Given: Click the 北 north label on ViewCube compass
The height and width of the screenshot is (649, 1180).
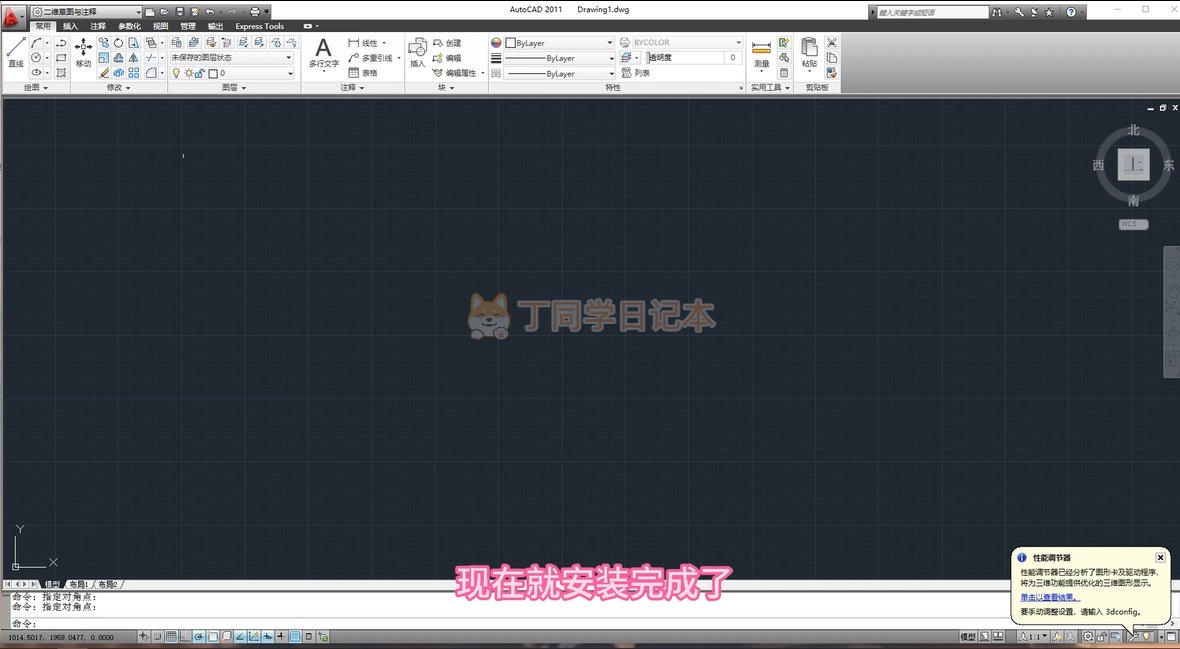Looking at the screenshot, I should [x=1133, y=131].
